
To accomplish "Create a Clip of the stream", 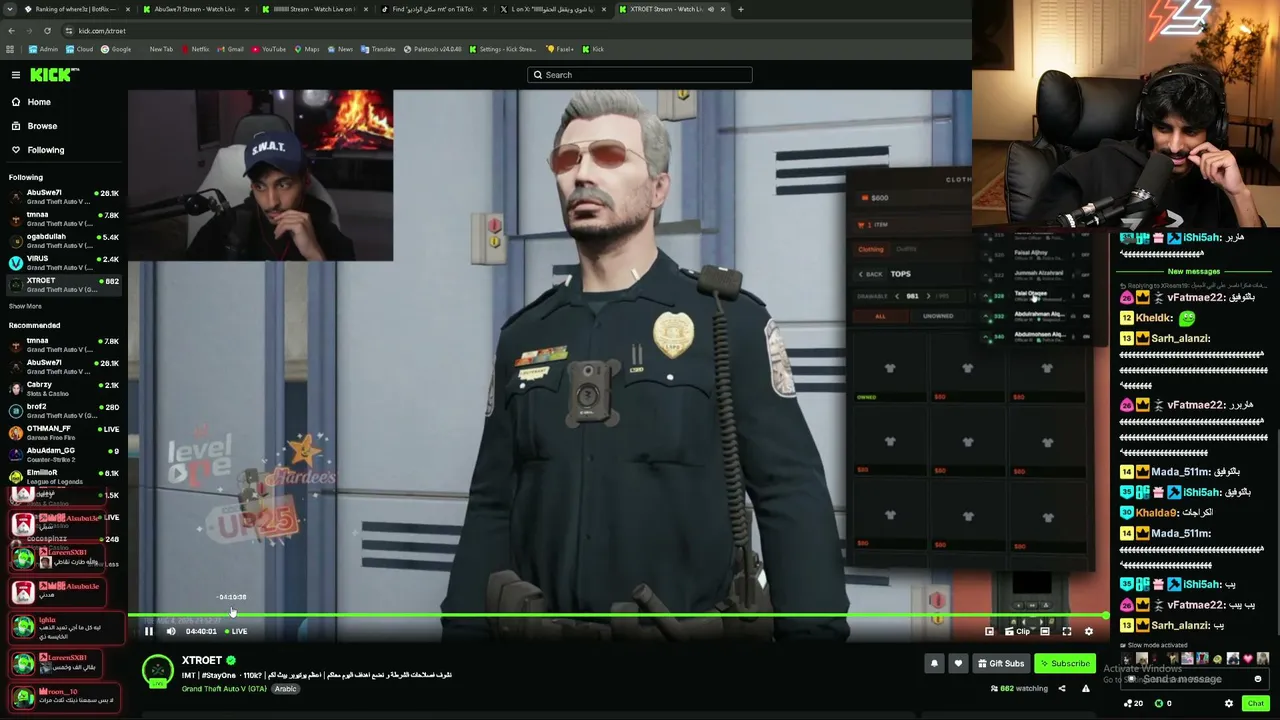I will [x=1018, y=631].
